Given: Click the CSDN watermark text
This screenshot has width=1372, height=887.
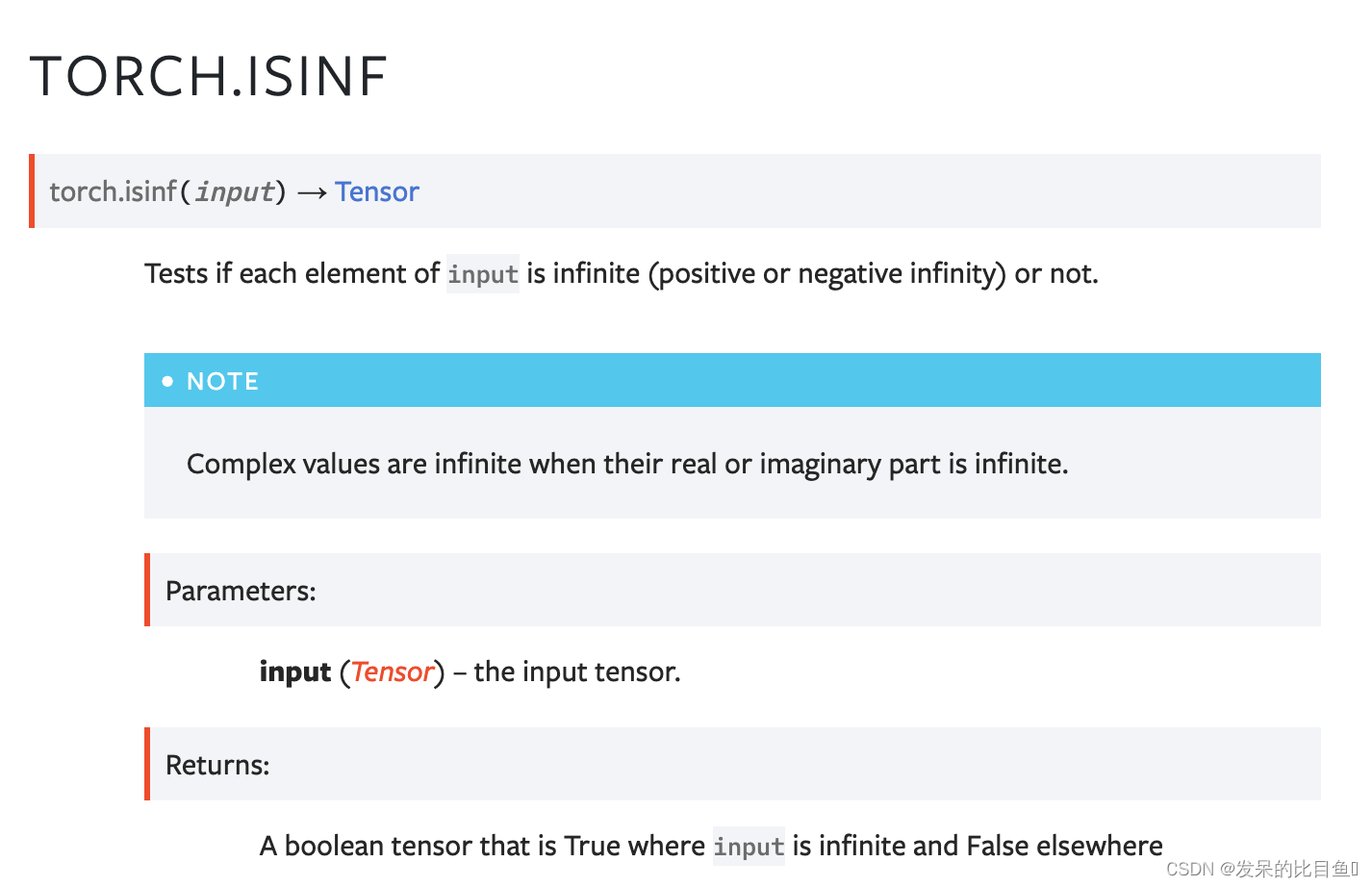Looking at the screenshot, I should click(1261, 869).
